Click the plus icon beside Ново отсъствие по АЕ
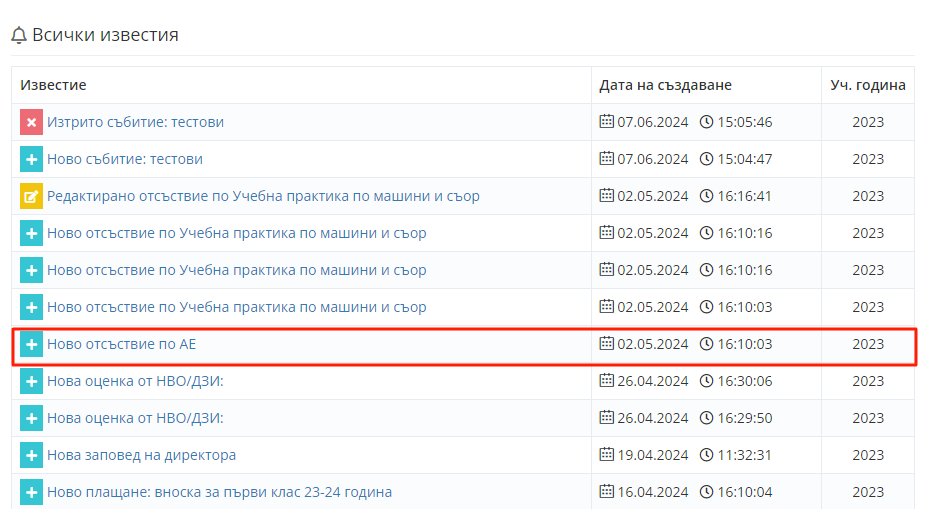 coord(31,344)
